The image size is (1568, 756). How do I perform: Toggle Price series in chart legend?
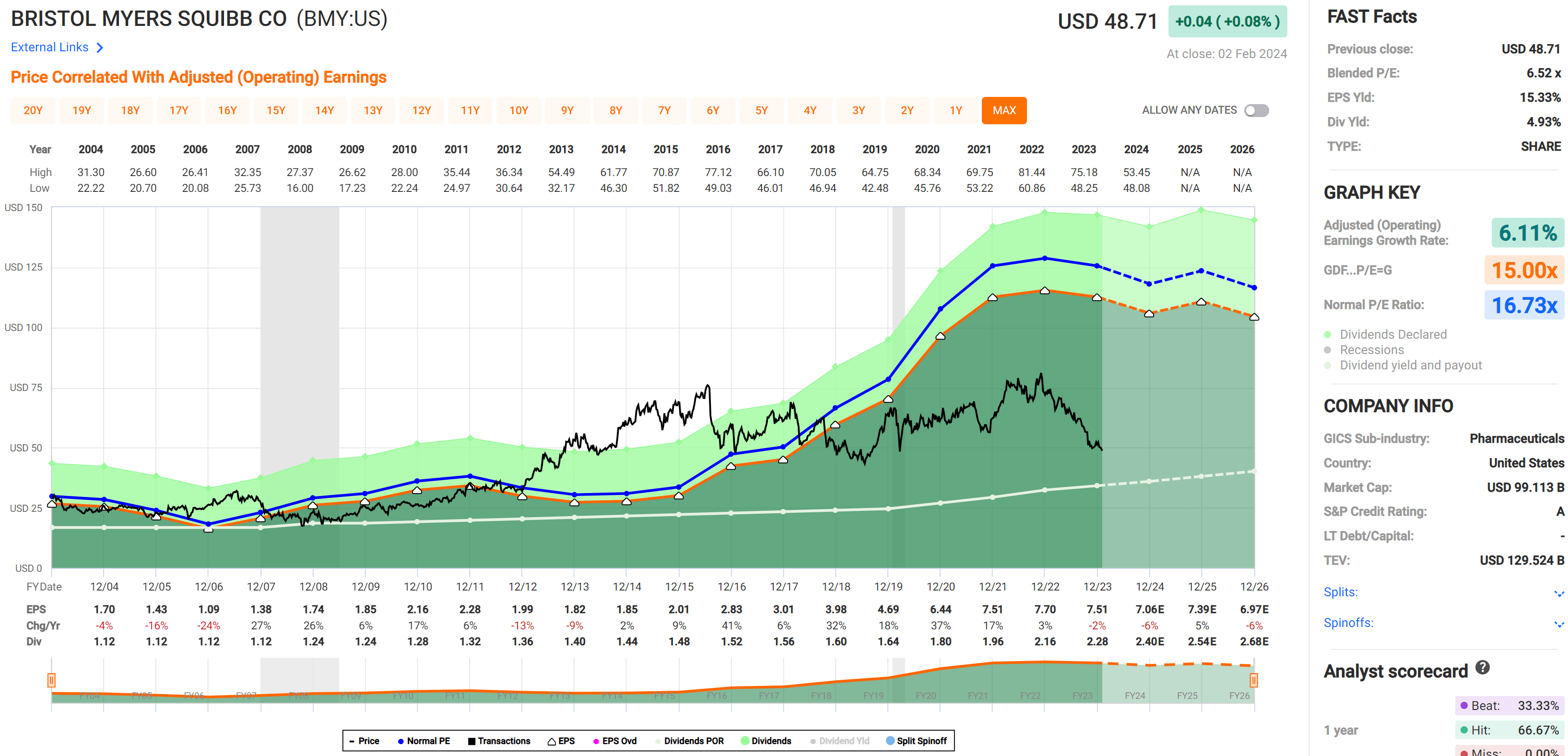pos(364,741)
